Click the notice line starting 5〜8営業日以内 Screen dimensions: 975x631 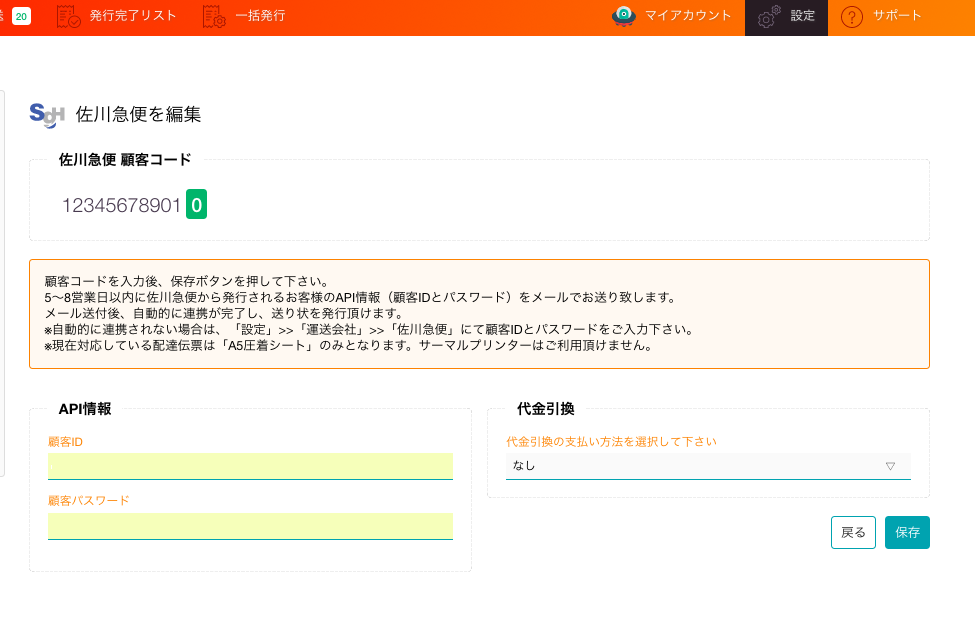pyautogui.click(x=360, y=297)
